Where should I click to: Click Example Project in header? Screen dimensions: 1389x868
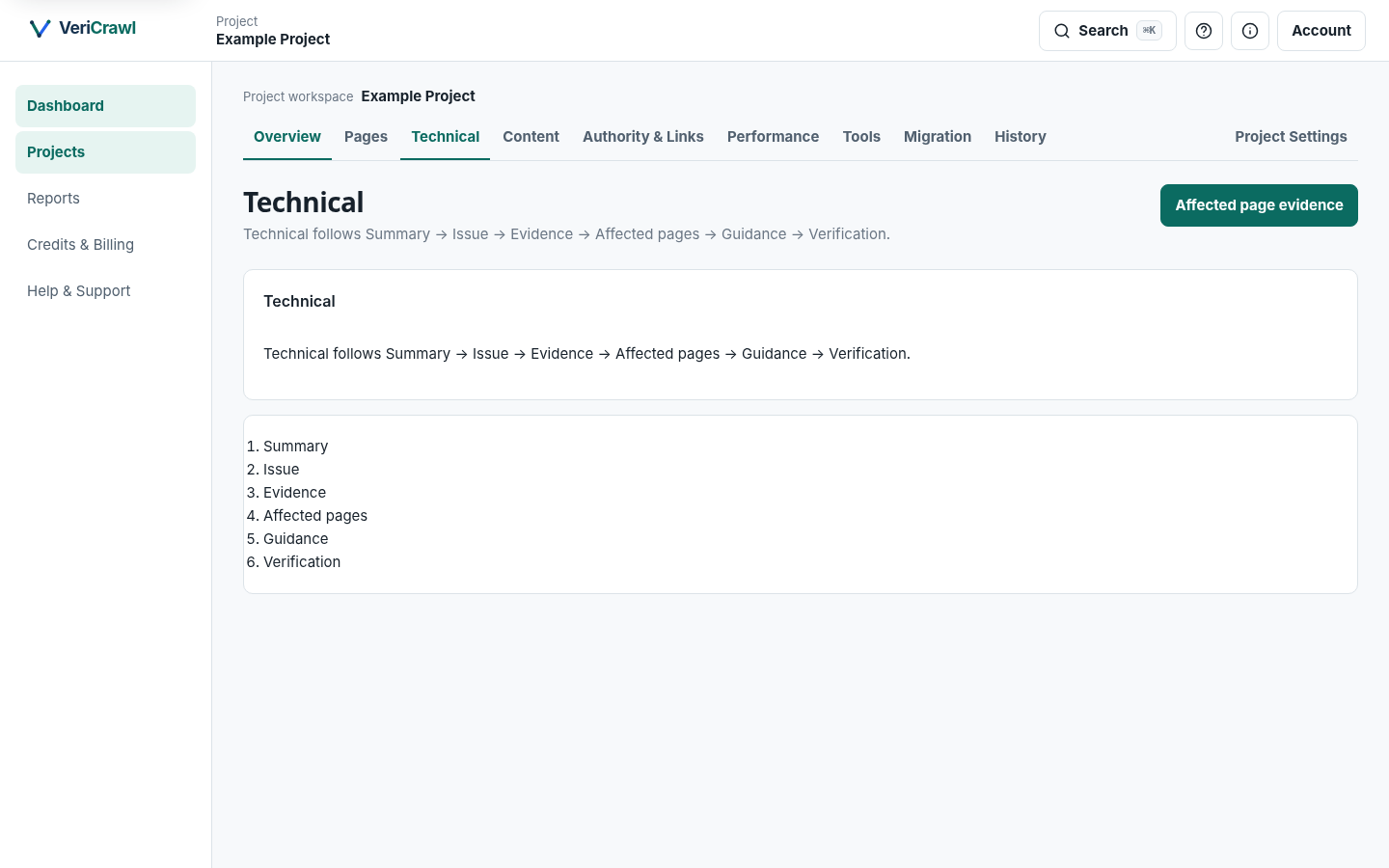tap(273, 40)
